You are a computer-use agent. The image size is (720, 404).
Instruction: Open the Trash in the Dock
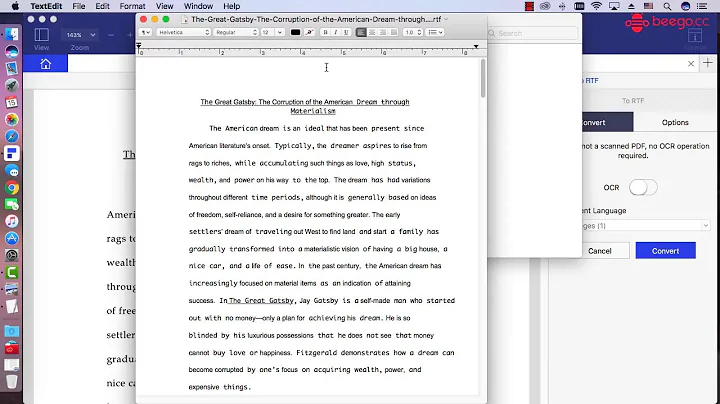pos(12,381)
